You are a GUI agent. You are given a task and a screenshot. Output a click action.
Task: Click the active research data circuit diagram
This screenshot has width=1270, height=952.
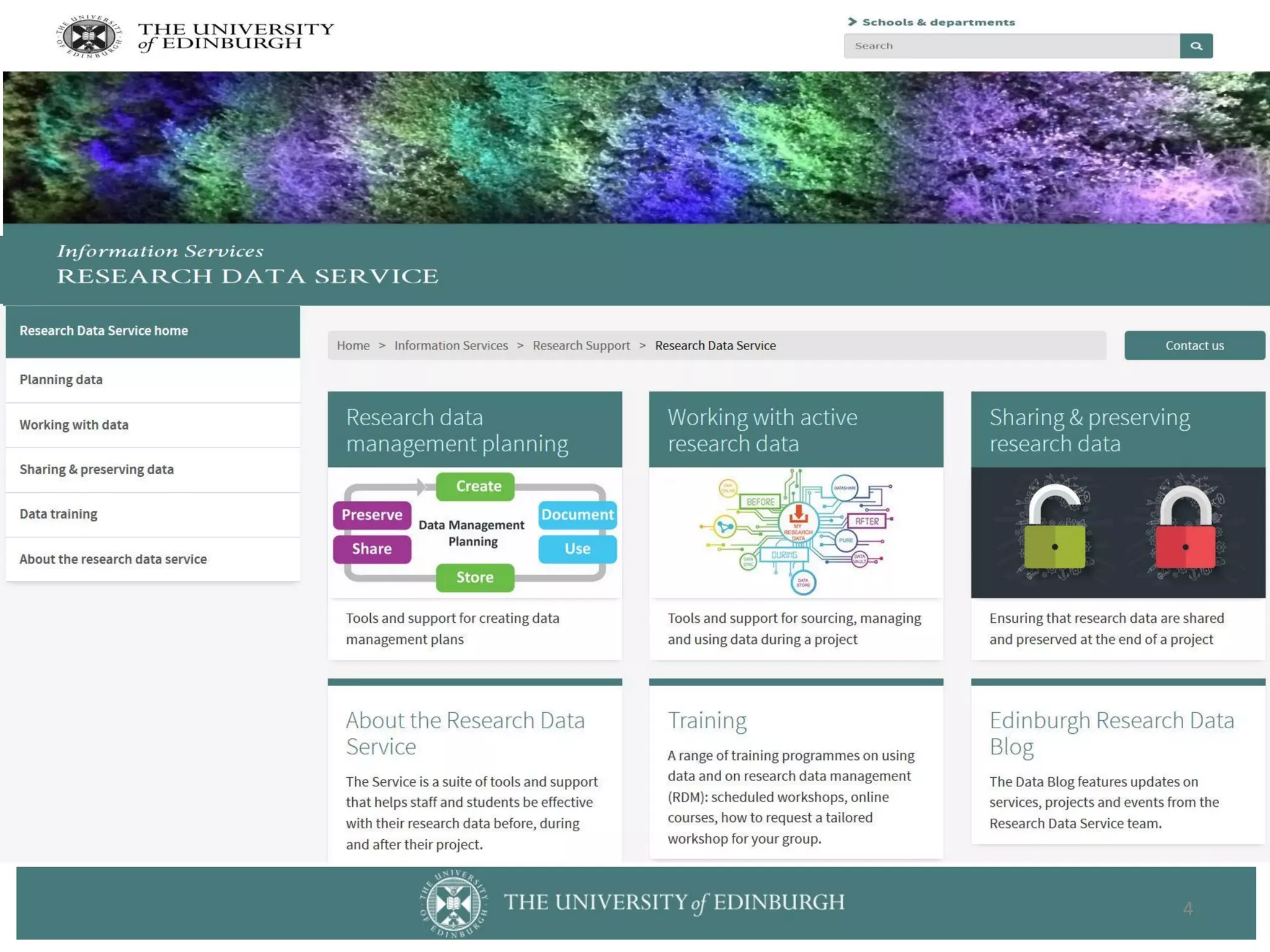coord(796,532)
